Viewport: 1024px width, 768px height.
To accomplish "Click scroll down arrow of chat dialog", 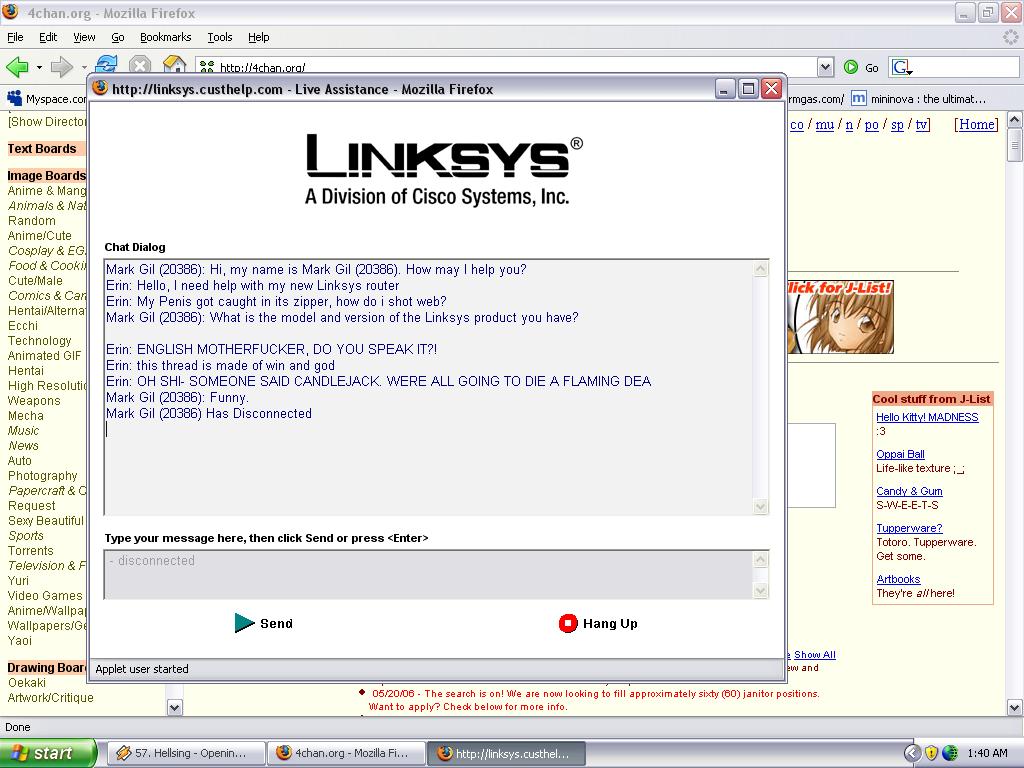I will click(x=760, y=506).
